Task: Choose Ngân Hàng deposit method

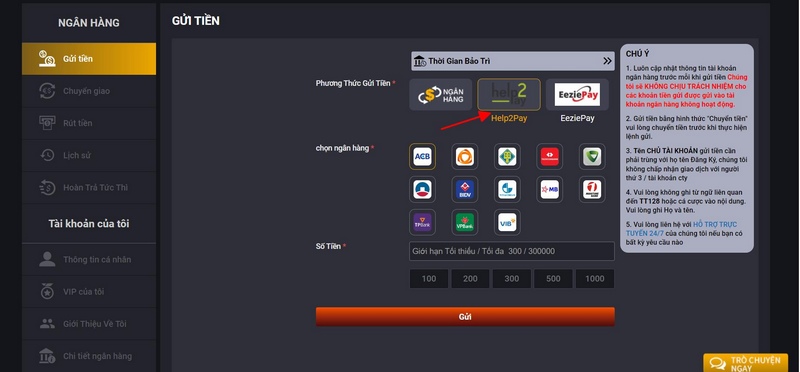Action: click(x=441, y=94)
